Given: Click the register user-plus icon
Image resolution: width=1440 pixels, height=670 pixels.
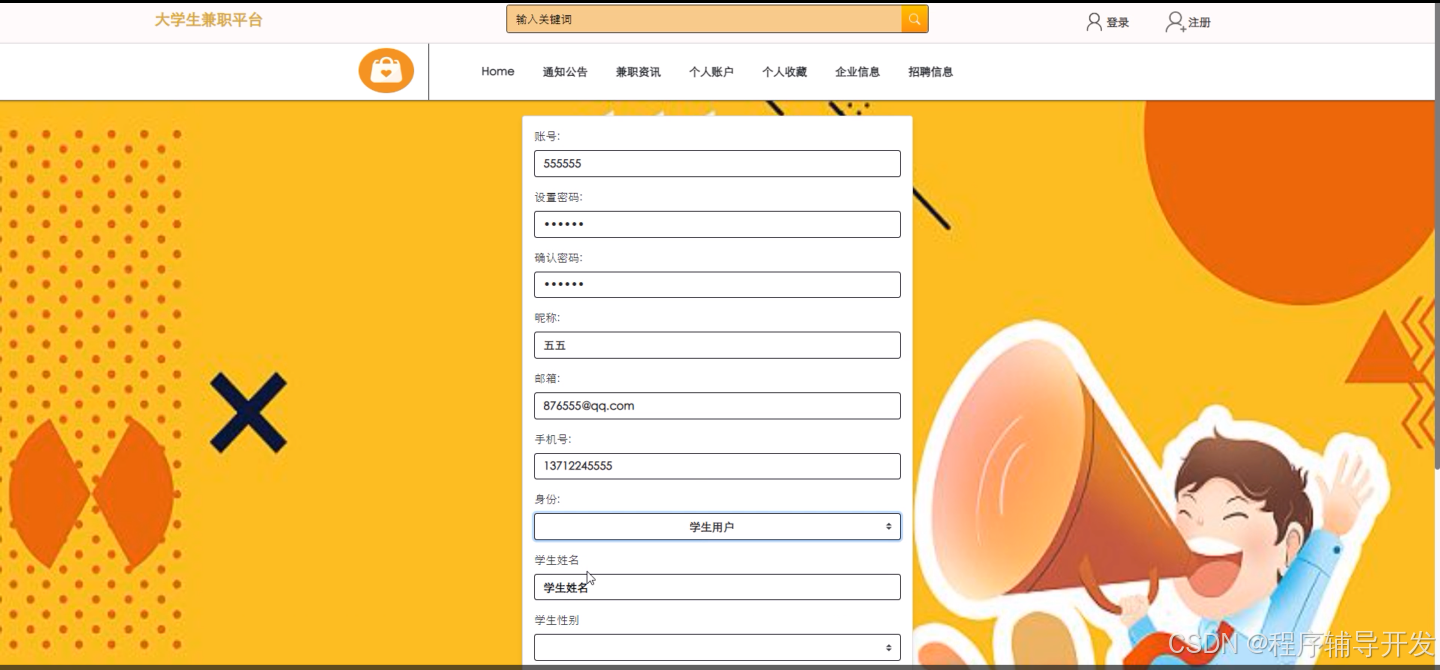Looking at the screenshot, I should [1175, 22].
